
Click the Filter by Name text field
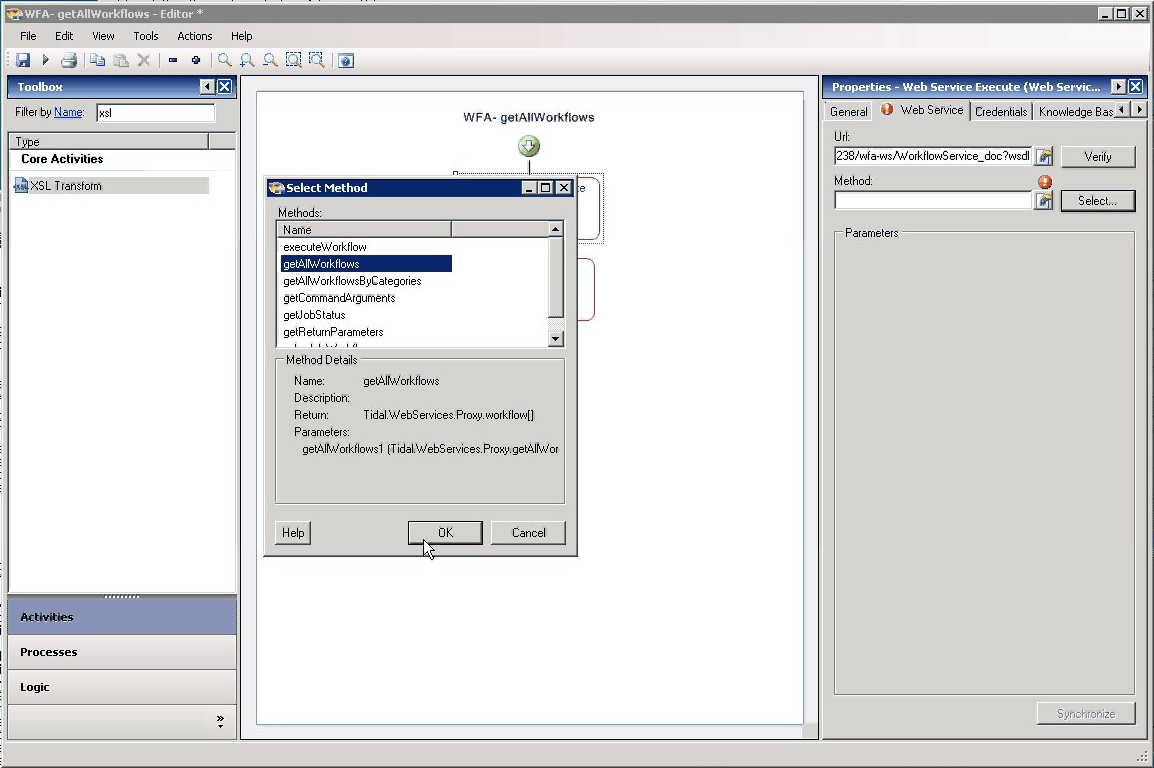point(154,113)
